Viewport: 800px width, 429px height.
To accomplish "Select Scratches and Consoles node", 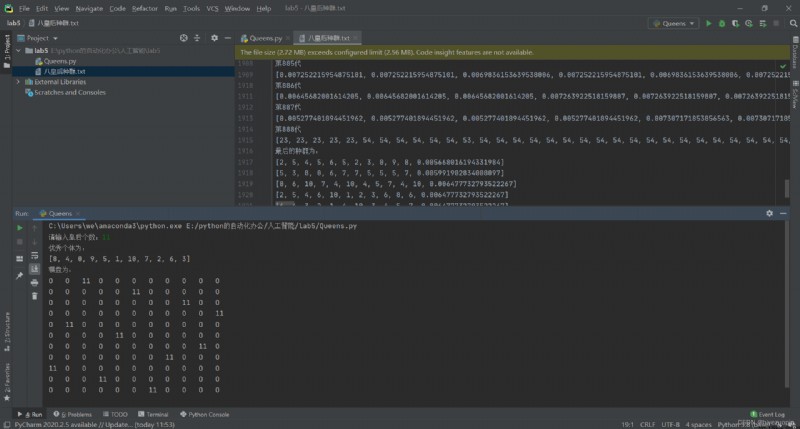I will point(65,92).
